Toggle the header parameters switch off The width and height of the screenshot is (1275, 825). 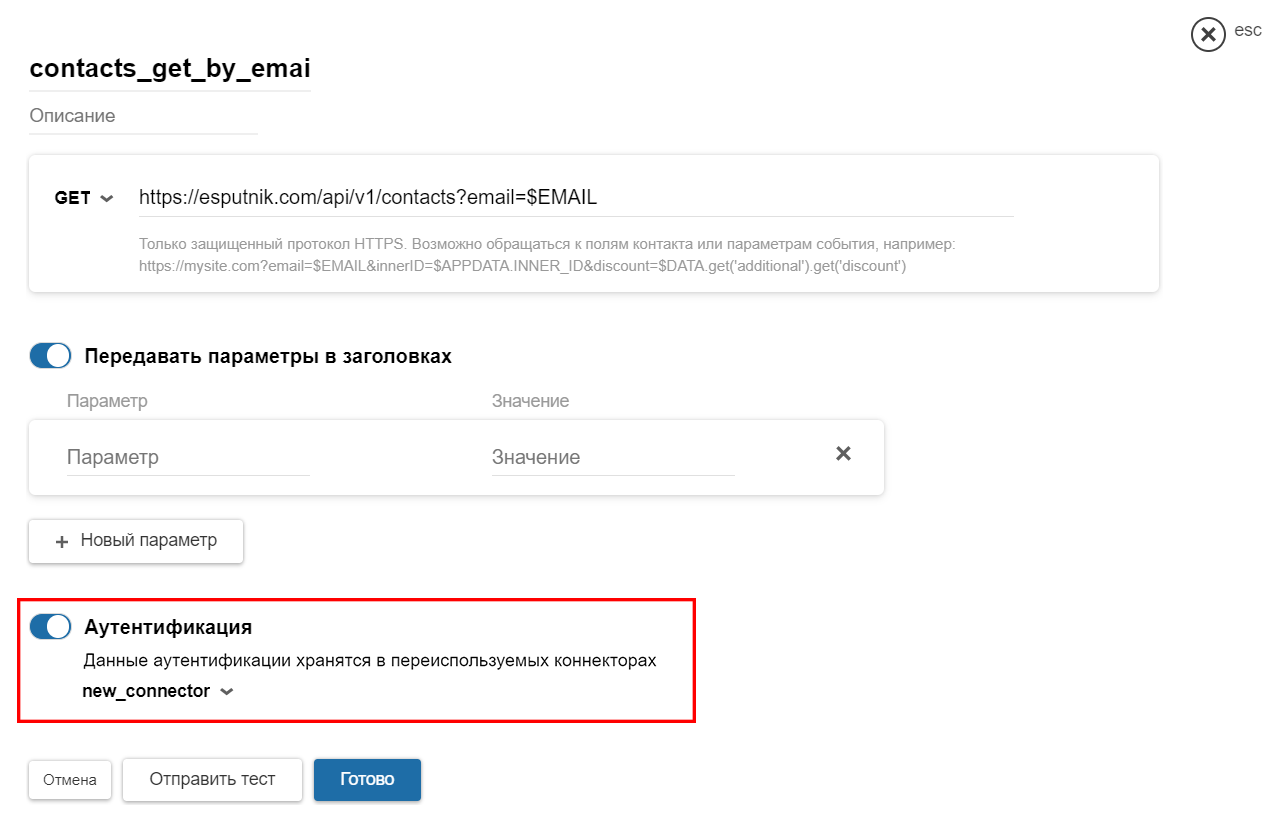point(50,356)
